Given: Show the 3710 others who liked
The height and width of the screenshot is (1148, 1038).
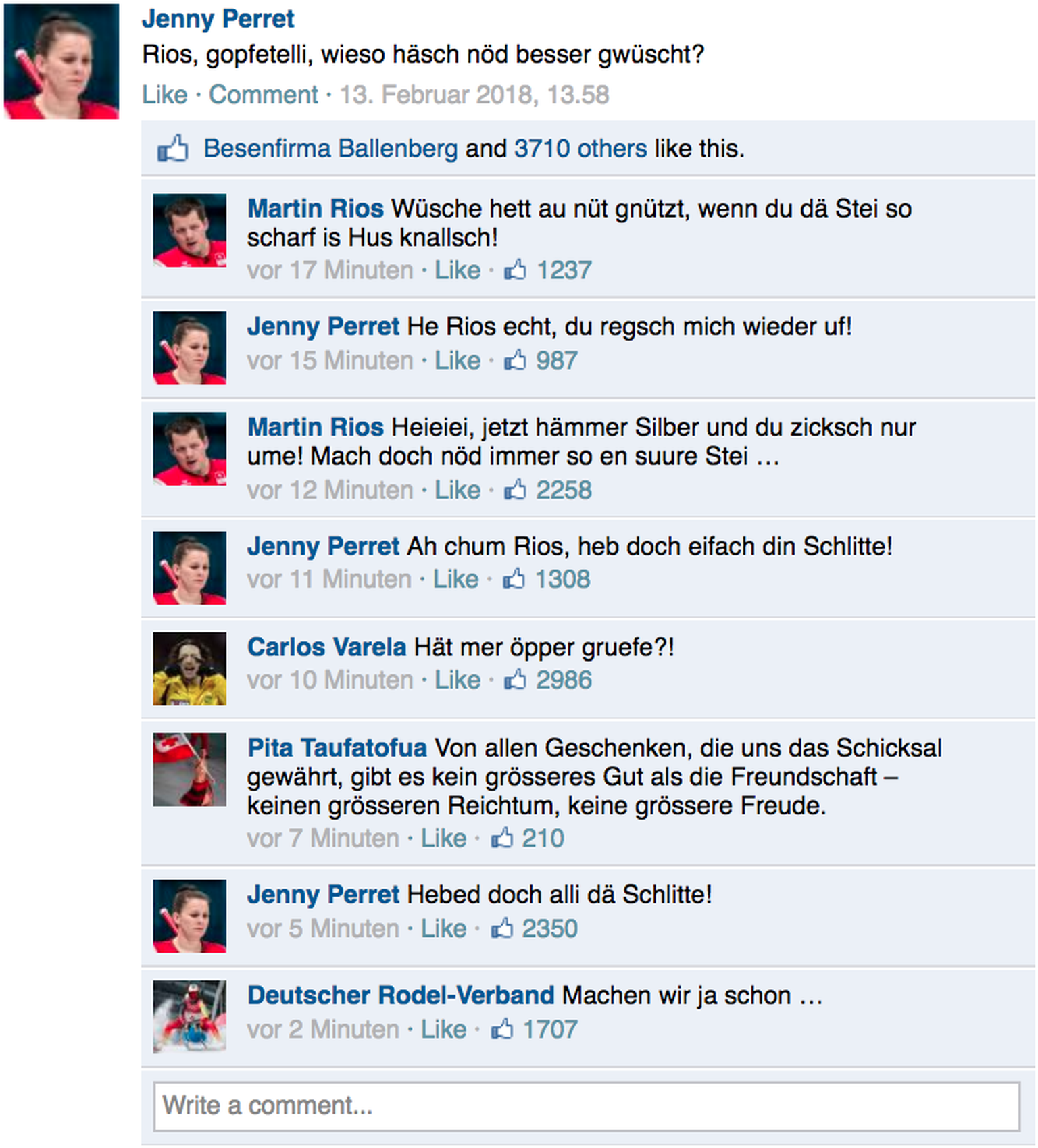Looking at the screenshot, I should [x=580, y=149].
